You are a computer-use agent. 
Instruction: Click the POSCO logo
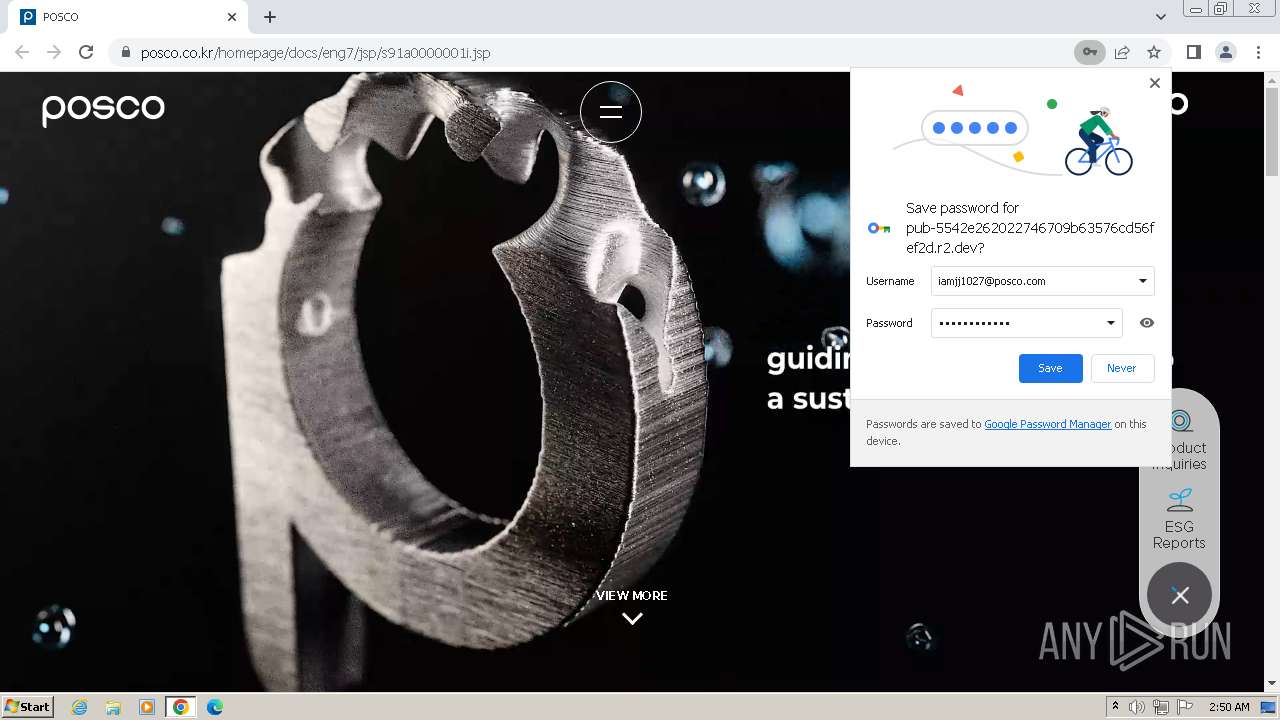click(103, 109)
